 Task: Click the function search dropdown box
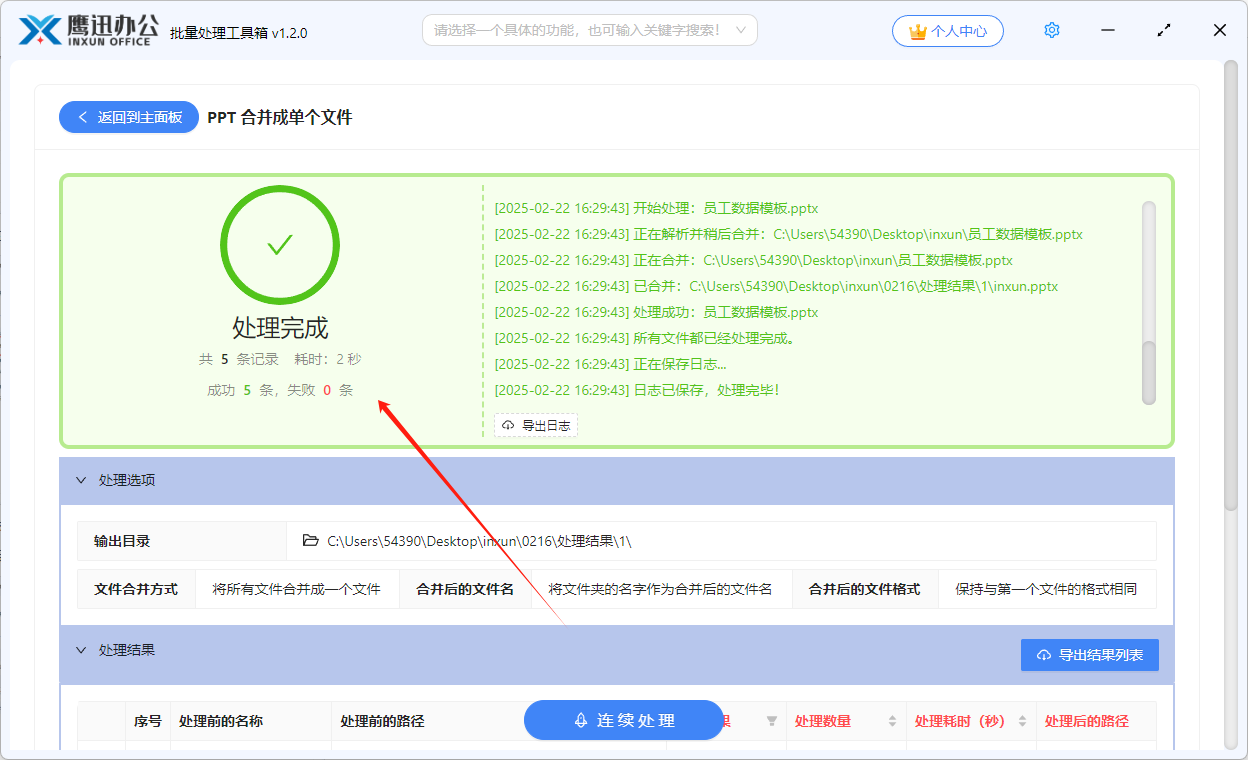[589, 30]
